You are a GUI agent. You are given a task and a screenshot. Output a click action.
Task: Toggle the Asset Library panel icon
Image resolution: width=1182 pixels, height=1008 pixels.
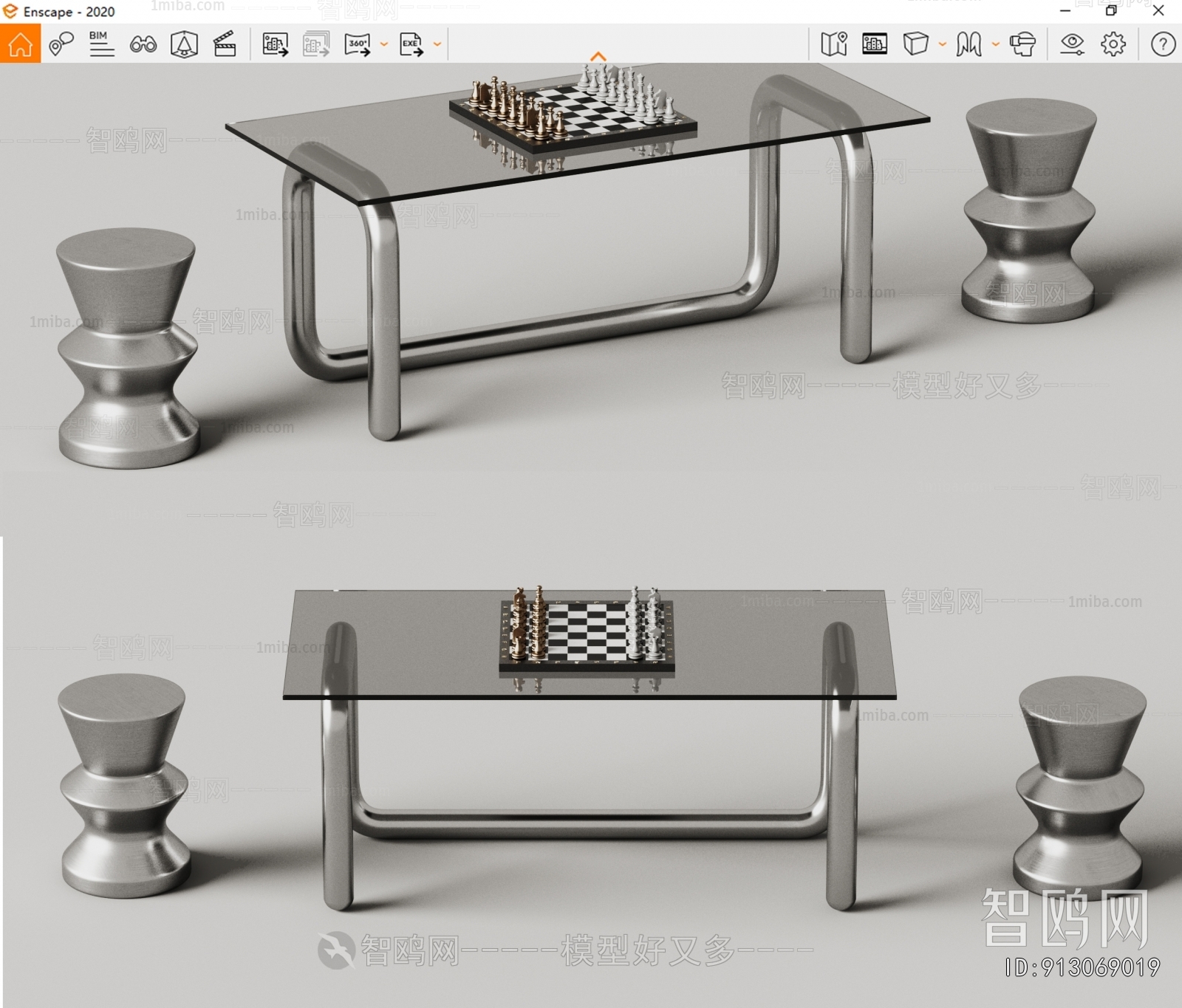(875, 44)
